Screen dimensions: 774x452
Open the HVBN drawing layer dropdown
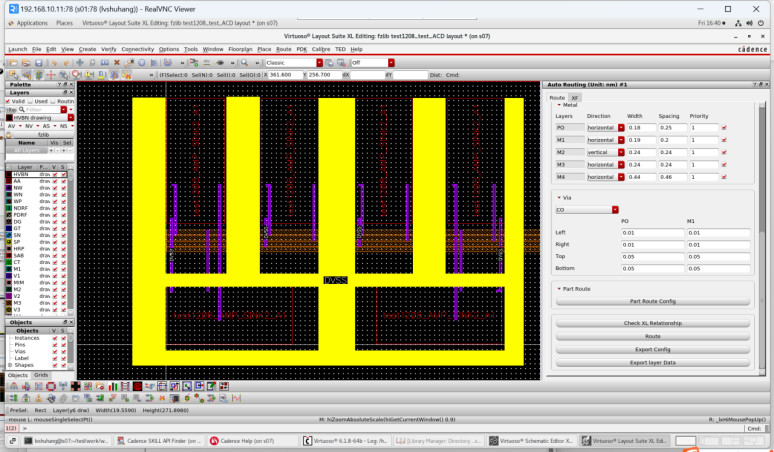click(x=71, y=117)
